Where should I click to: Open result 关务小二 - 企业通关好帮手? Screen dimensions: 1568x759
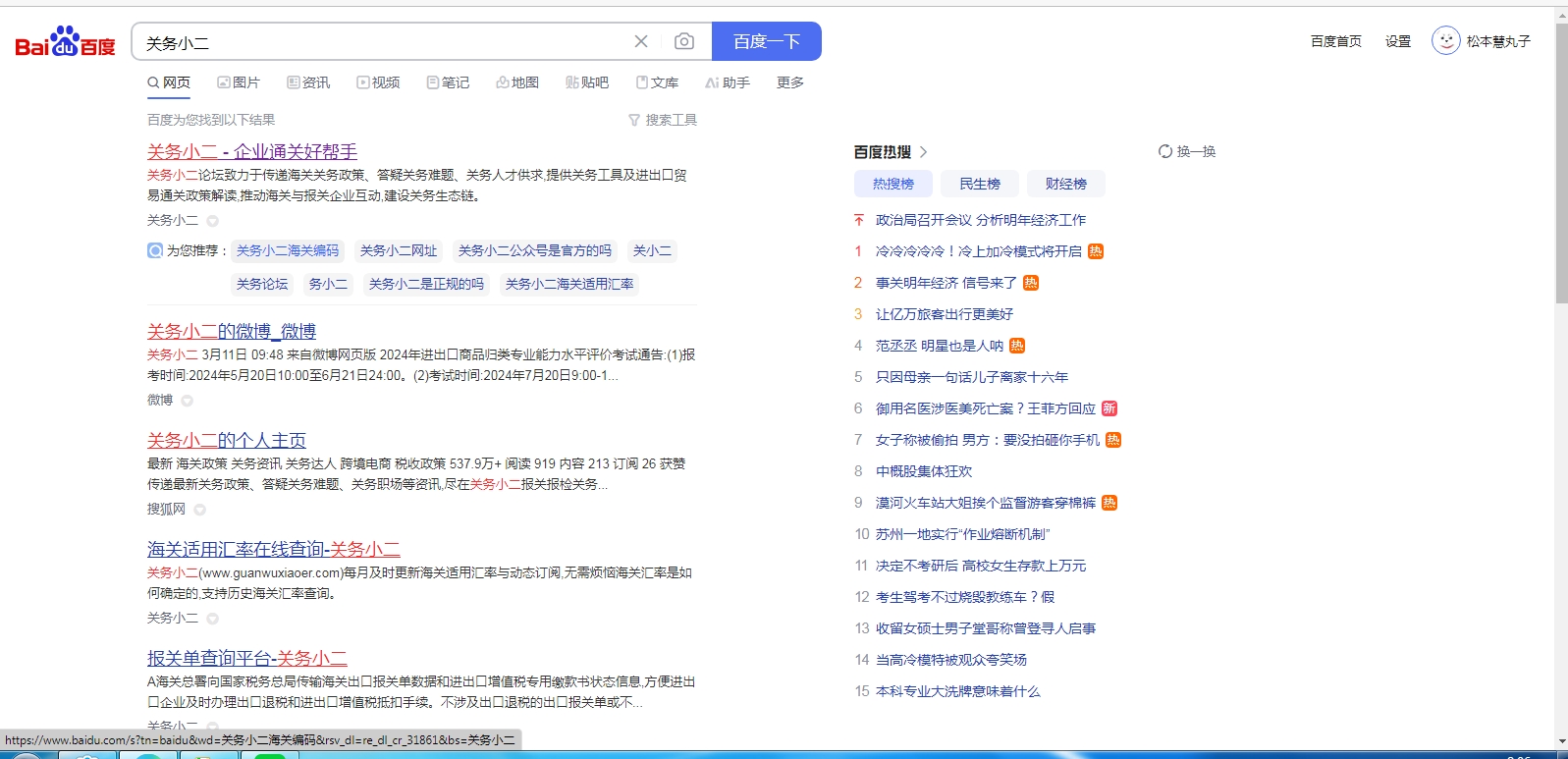(252, 151)
